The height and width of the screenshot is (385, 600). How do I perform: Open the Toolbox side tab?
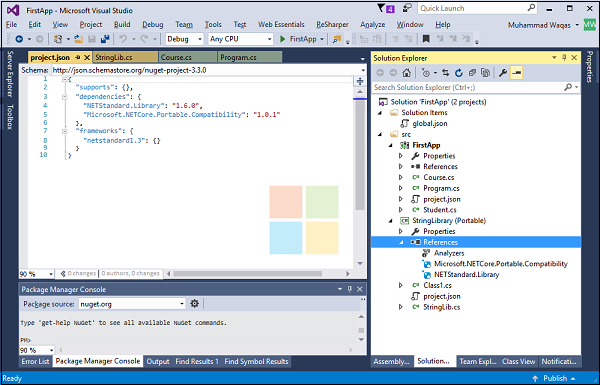(10, 116)
